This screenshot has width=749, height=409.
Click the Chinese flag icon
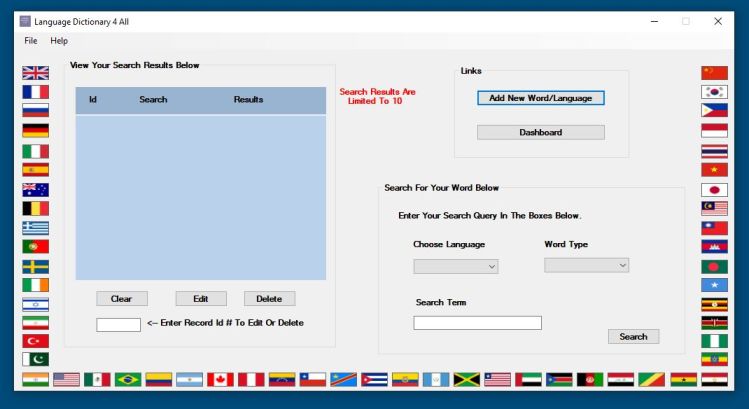point(714,73)
